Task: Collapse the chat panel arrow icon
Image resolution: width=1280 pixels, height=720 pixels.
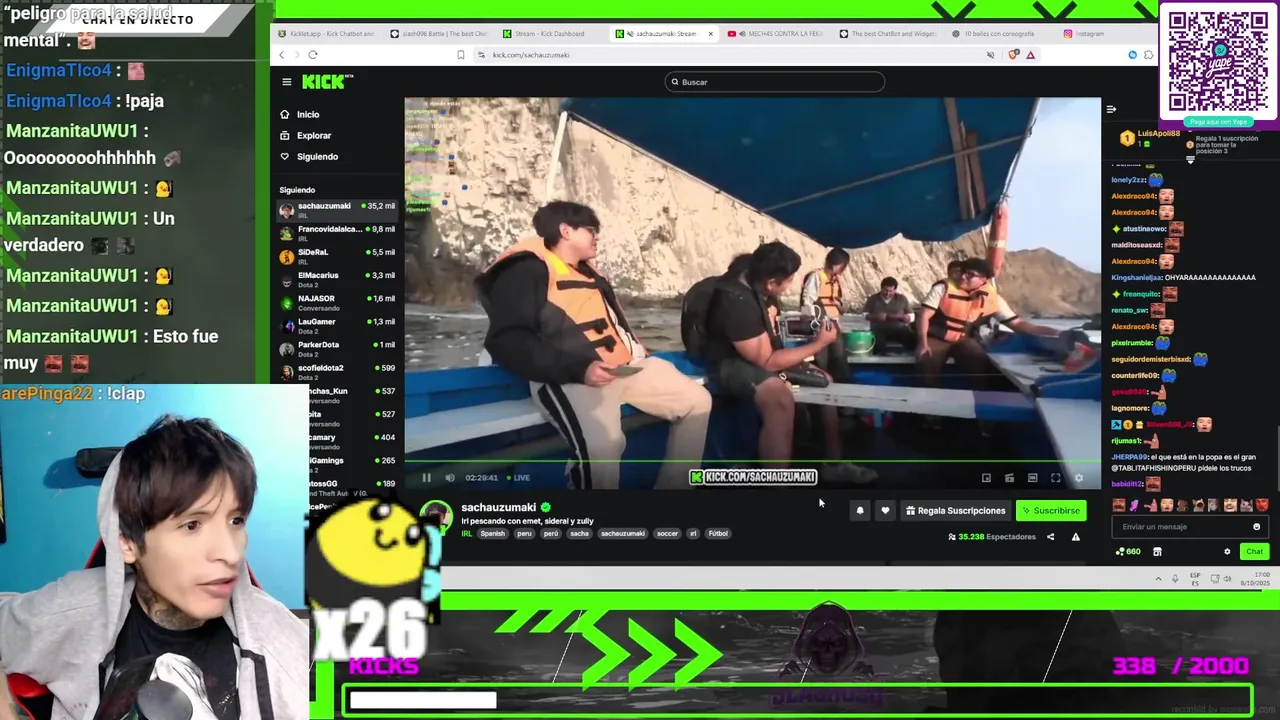Action: [1111, 109]
